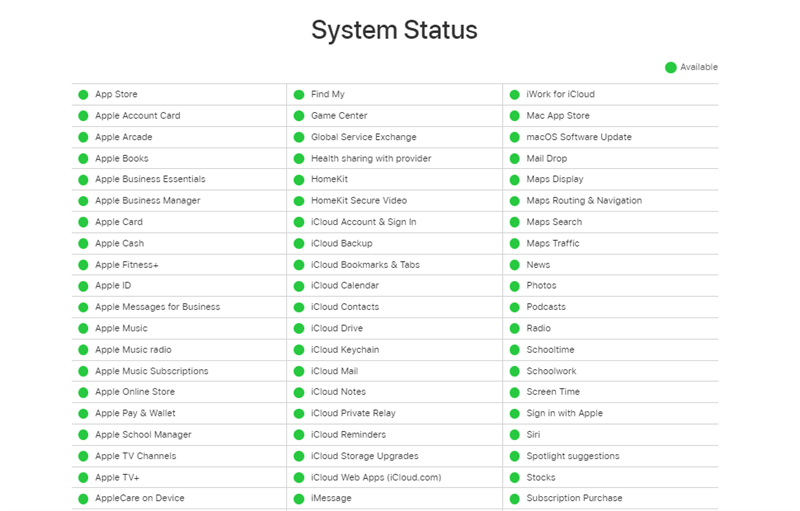Click the Subscription Purchase service entry
This screenshot has height=511, width=800.
click(574, 499)
